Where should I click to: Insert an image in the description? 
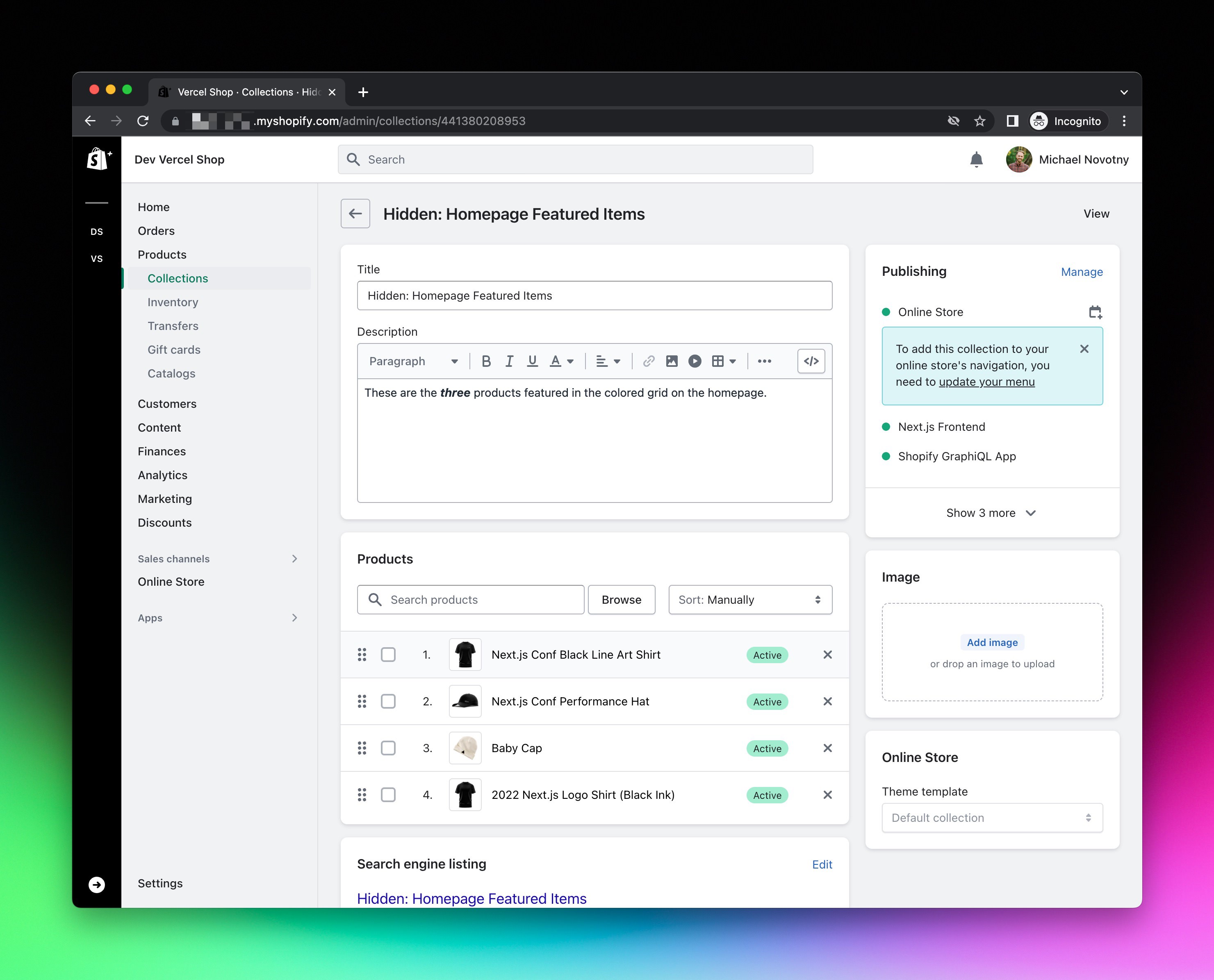click(672, 361)
